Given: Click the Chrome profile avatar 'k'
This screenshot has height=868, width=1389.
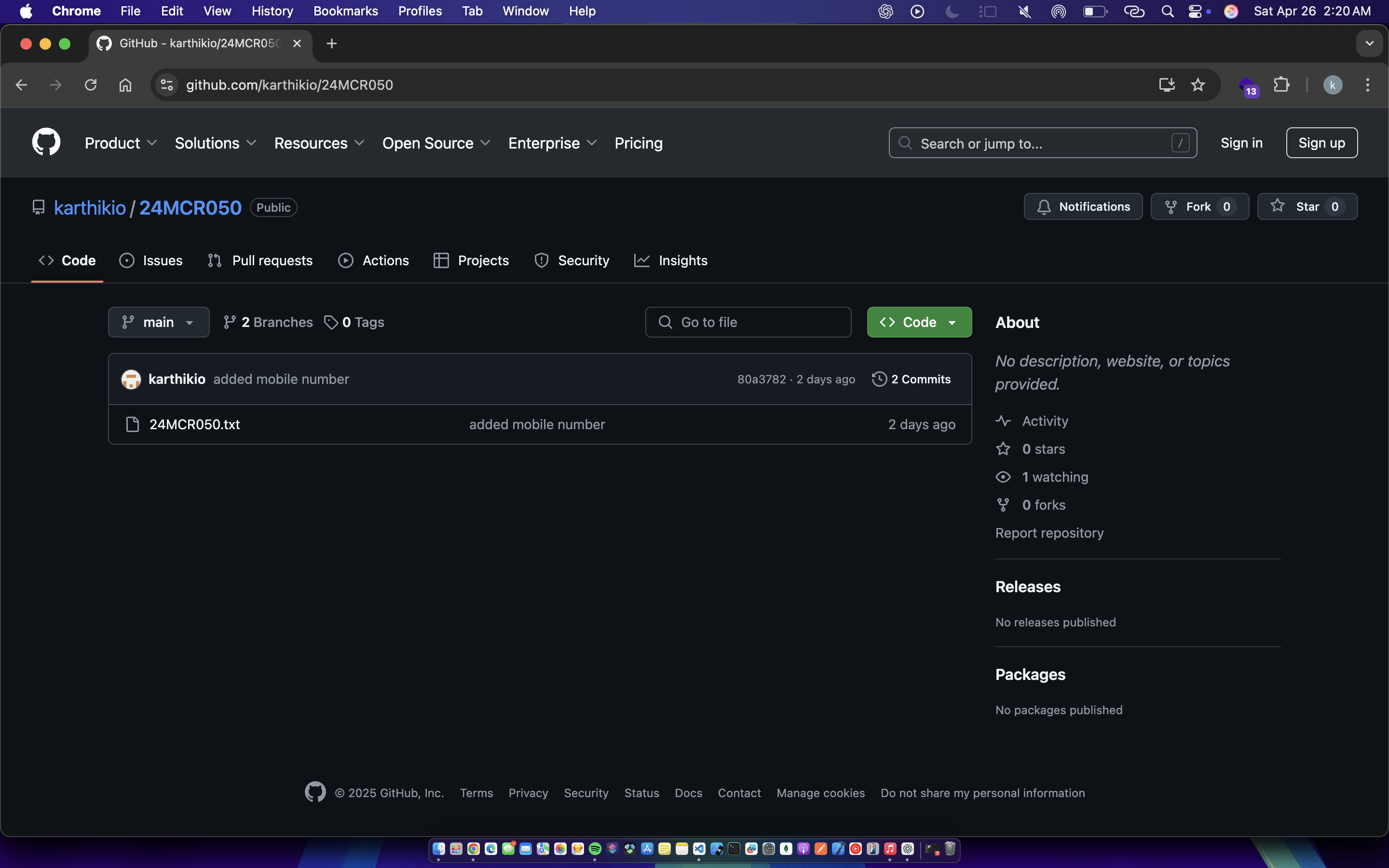Looking at the screenshot, I should [1333, 85].
